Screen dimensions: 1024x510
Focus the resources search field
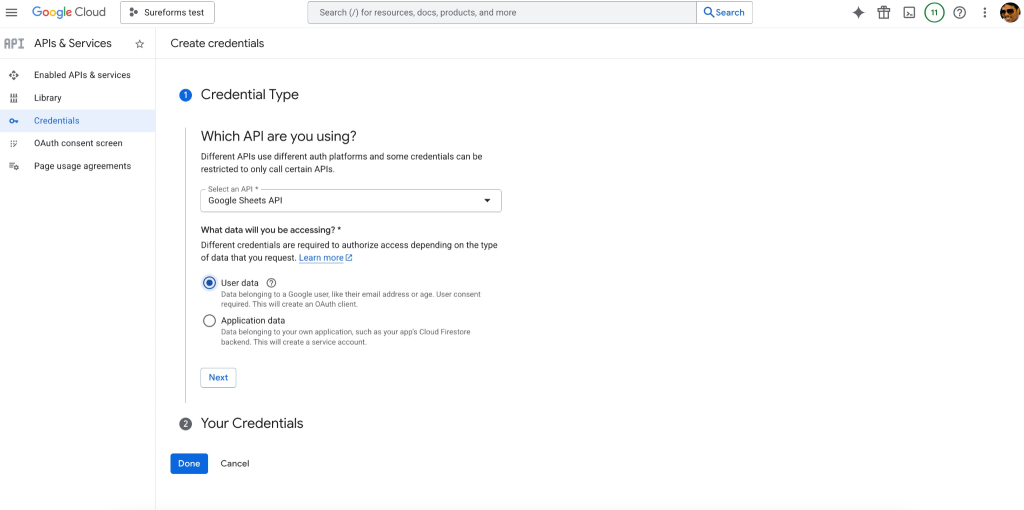(502, 12)
